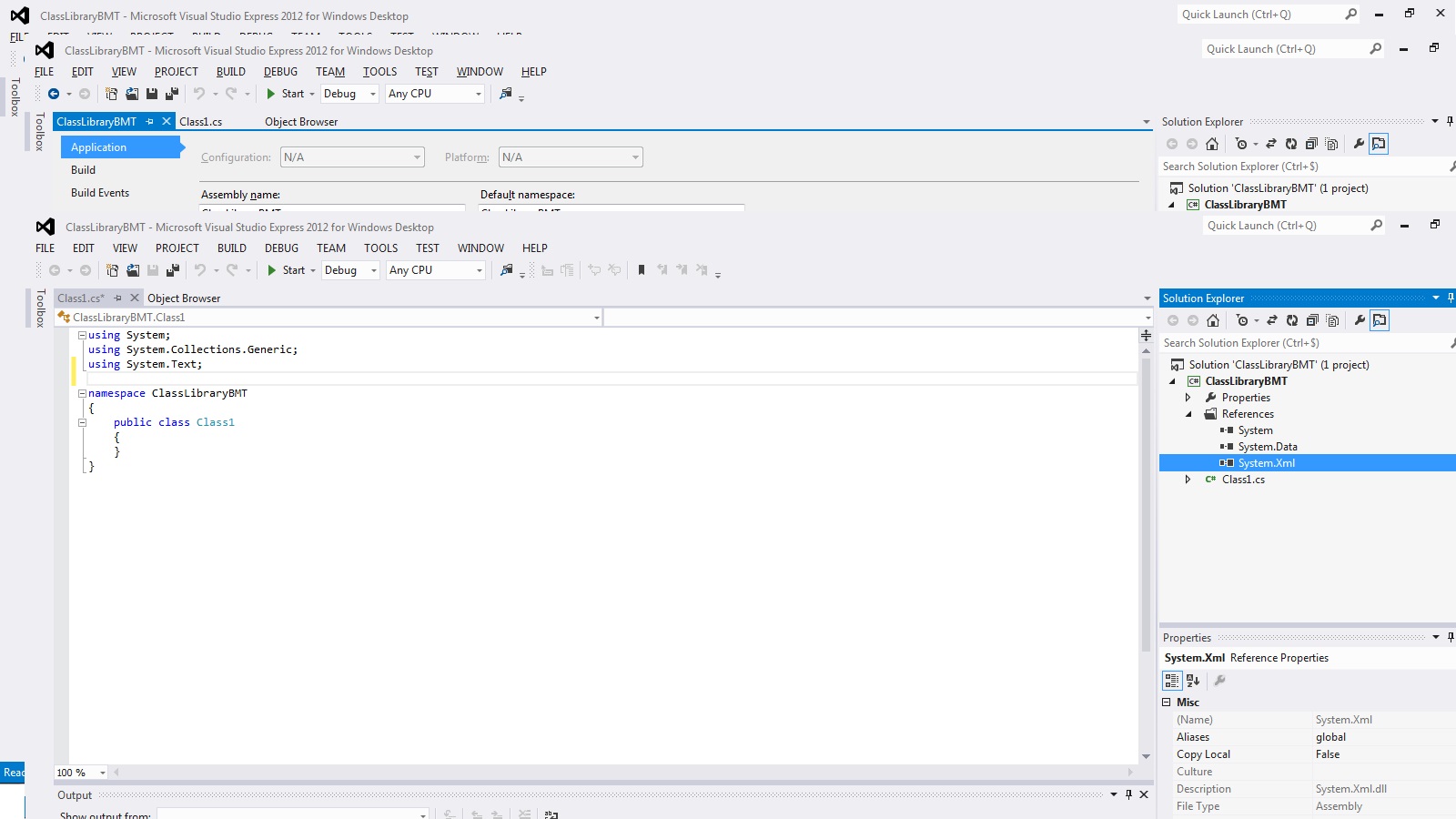Open PROJECT menu in middle window
1456x819 pixels.
click(177, 72)
